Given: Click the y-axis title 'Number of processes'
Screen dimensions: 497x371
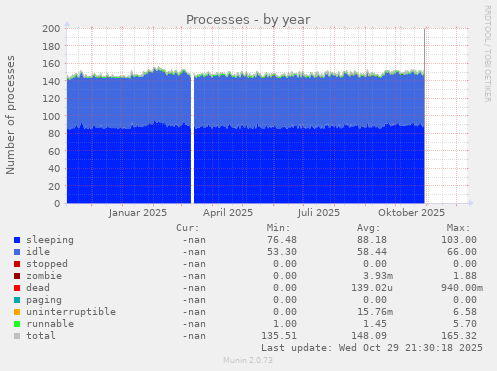Looking at the screenshot, I should [10, 115].
